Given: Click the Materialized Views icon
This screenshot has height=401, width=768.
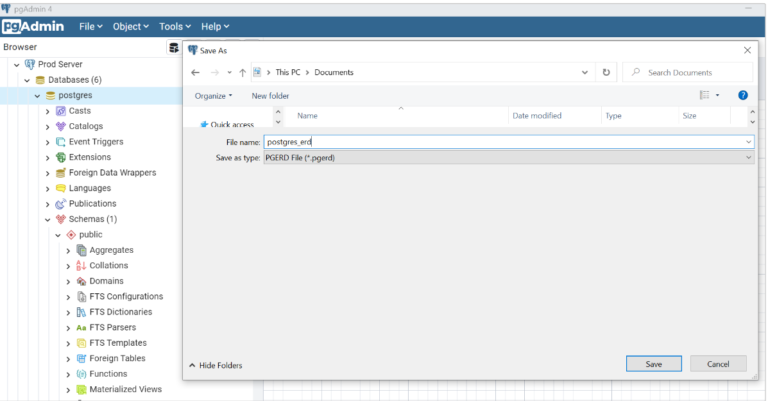Looking at the screenshot, I should tap(81, 390).
